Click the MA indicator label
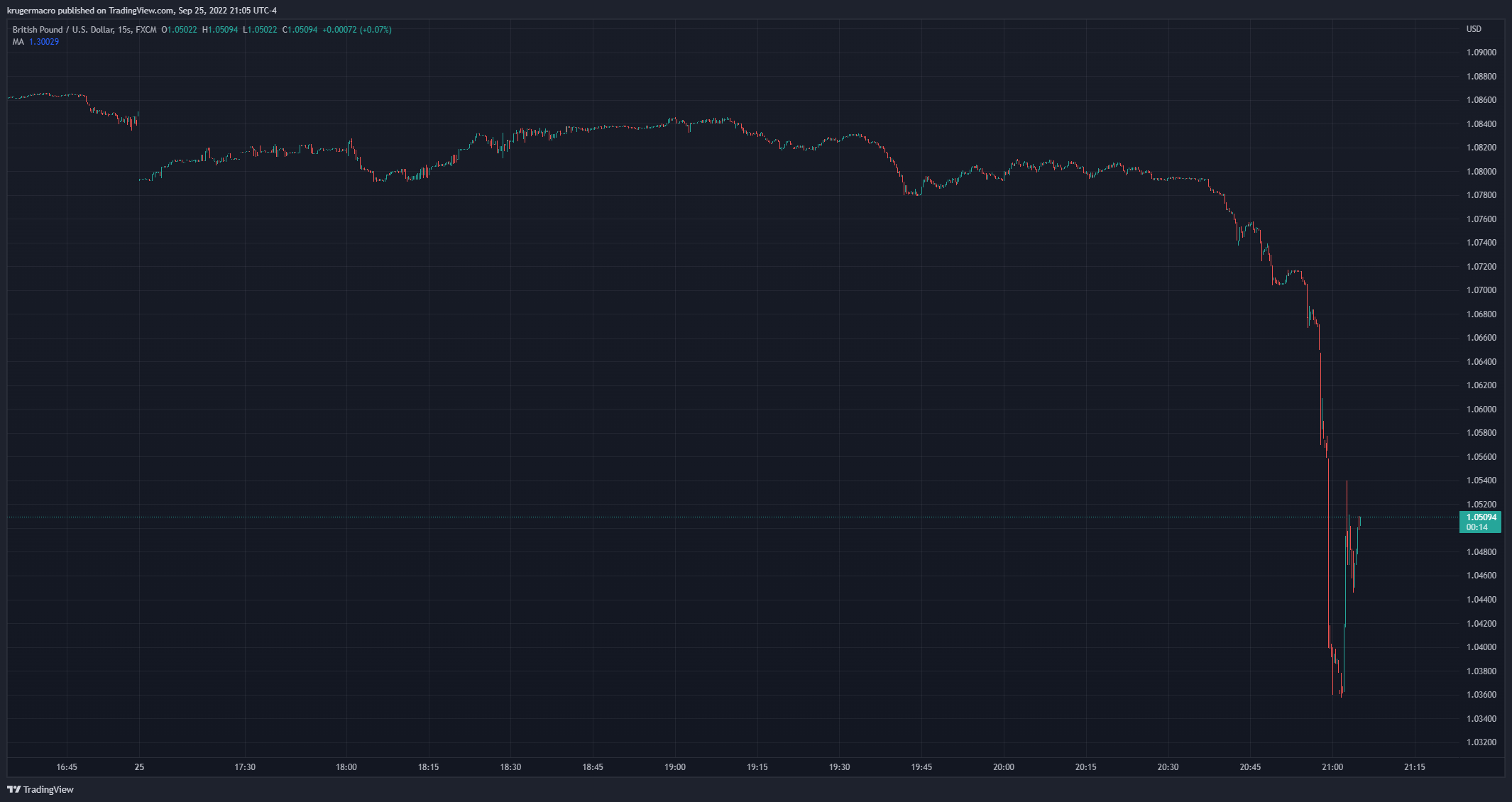This screenshot has width=1512, height=802. coord(17,41)
